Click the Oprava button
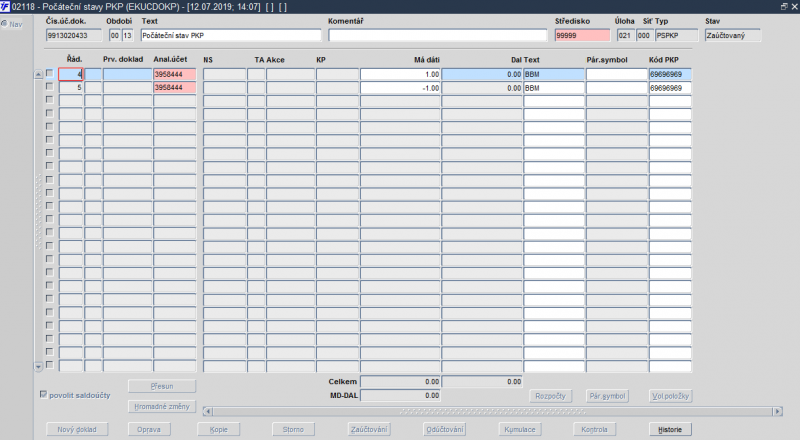The height and width of the screenshot is (440, 800). click(x=148, y=429)
